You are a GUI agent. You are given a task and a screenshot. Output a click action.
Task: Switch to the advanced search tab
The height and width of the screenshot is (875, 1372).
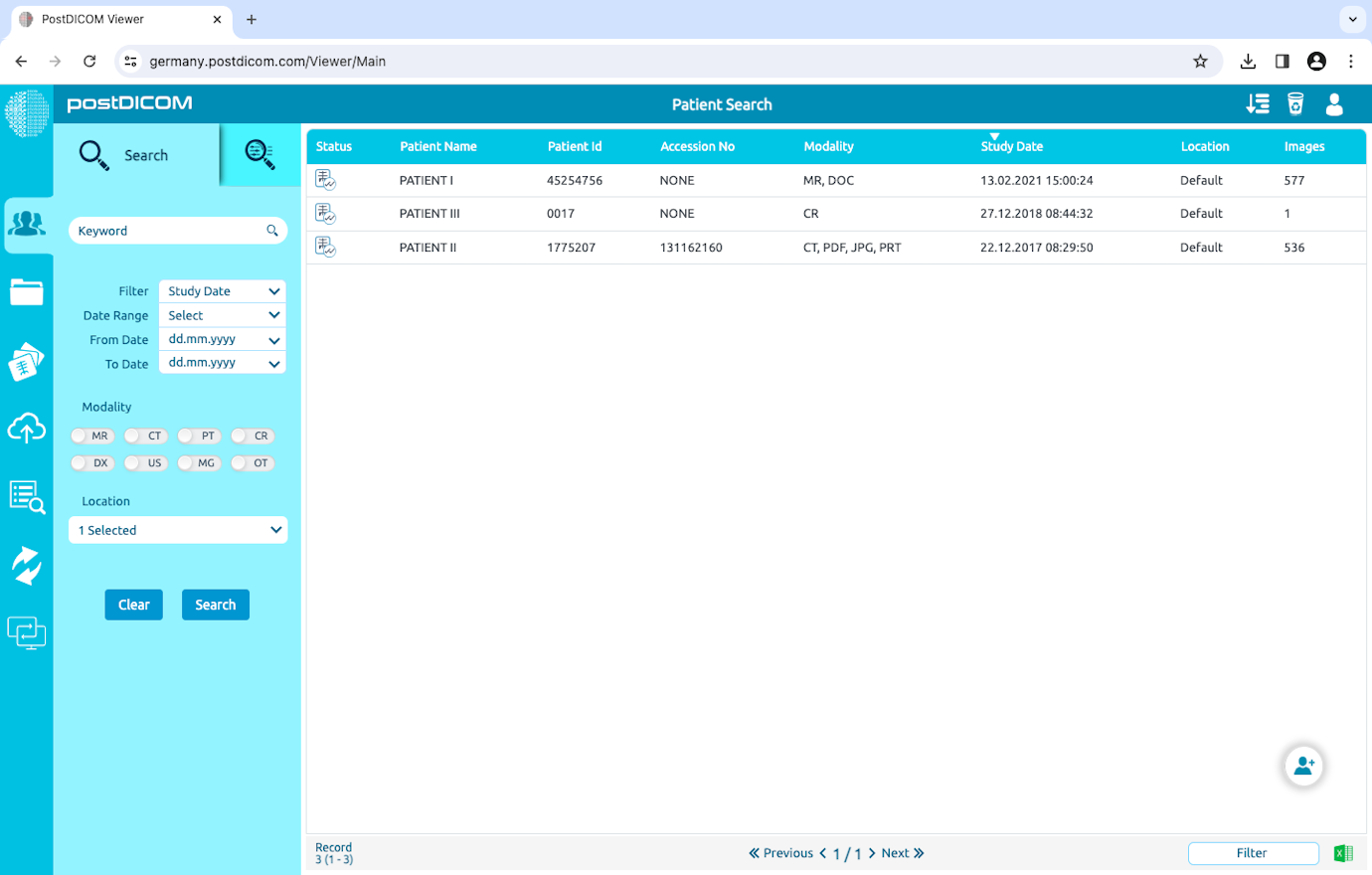[x=259, y=155]
